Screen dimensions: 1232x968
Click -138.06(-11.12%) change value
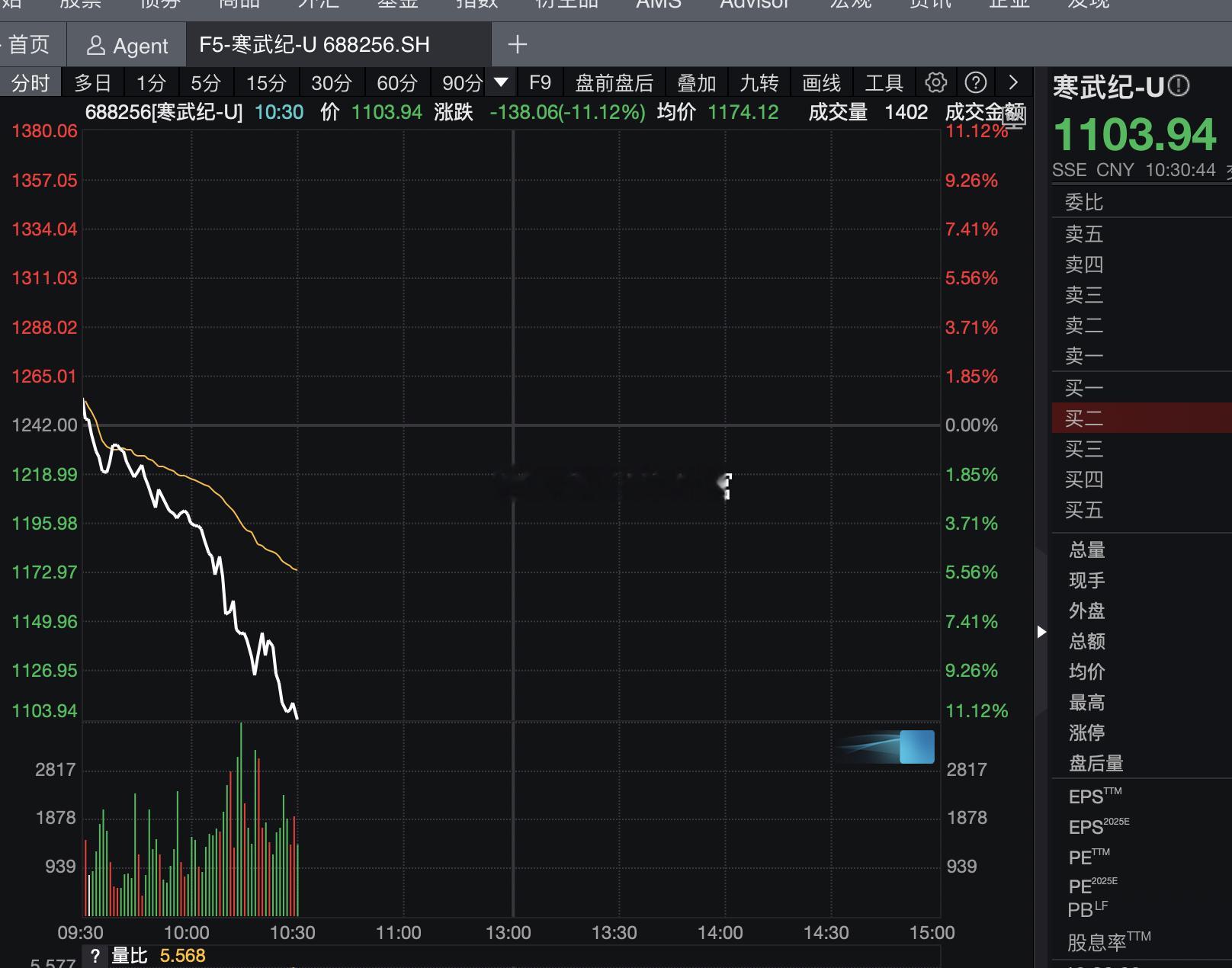[567, 113]
